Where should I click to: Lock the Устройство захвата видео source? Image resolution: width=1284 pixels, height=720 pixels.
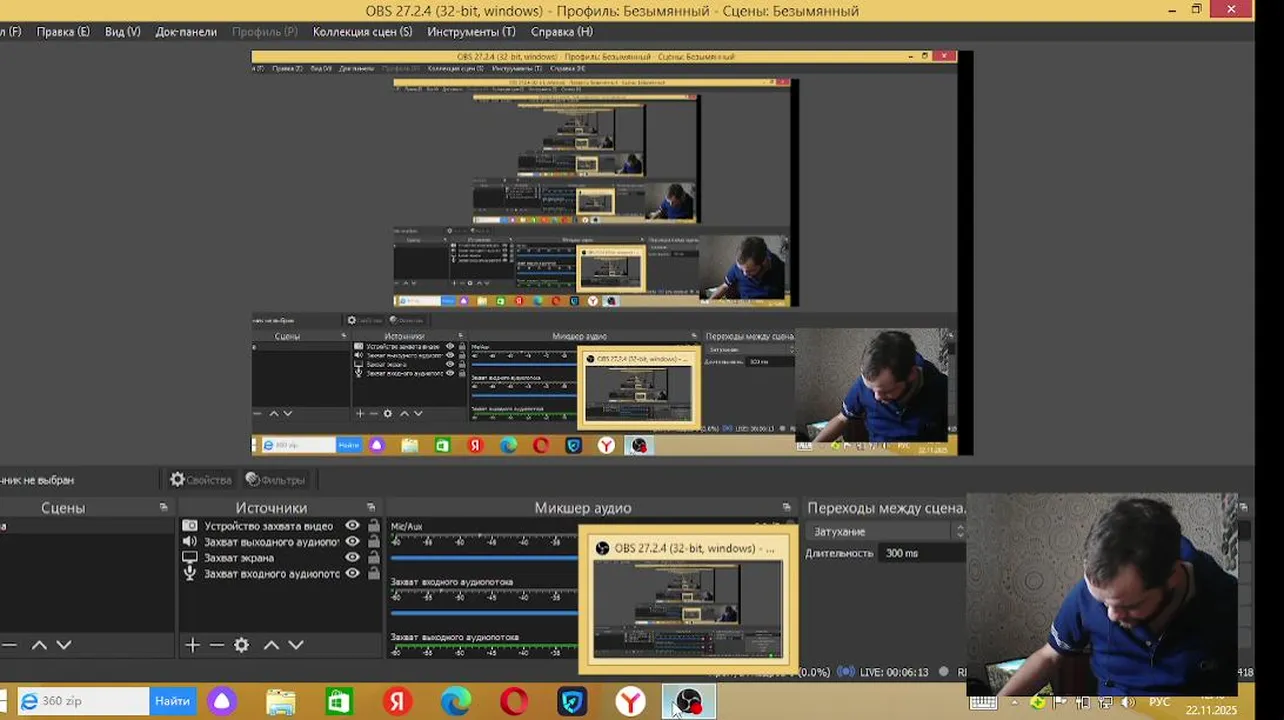373,526
